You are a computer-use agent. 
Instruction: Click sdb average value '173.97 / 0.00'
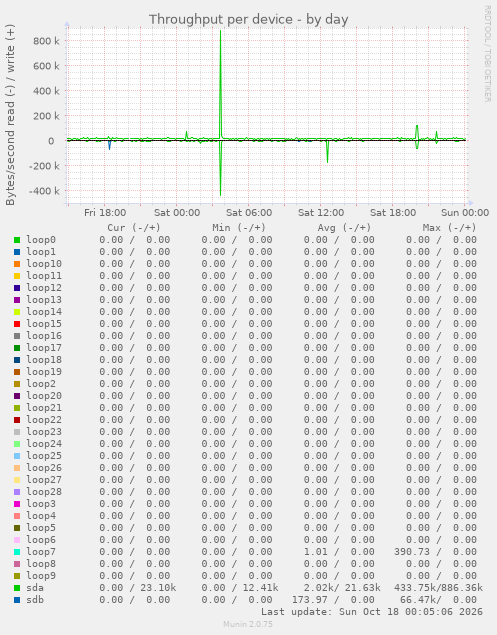(x=333, y=600)
